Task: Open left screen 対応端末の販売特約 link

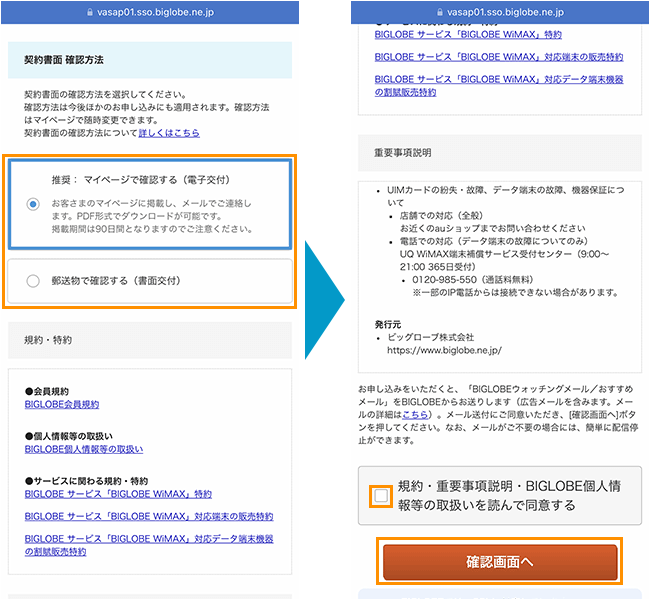Action: pyautogui.click(x=149, y=516)
